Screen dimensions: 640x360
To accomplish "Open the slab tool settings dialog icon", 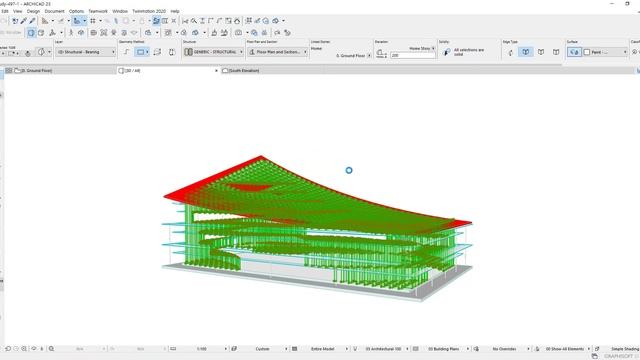I will coord(41,52).
